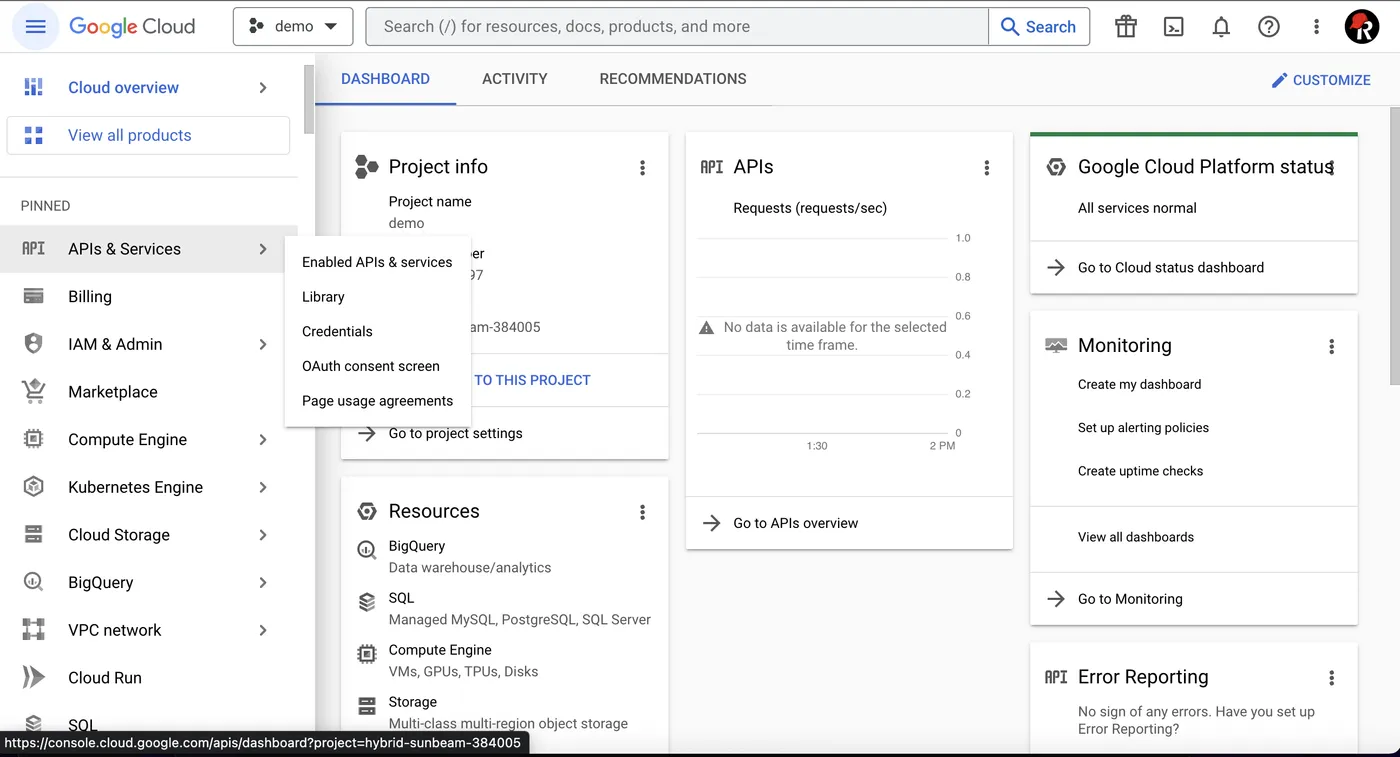Switch to the Recommendations tab
This screenshot has width=1400, height=757.
pyautogui.click(x=673, y=79)
